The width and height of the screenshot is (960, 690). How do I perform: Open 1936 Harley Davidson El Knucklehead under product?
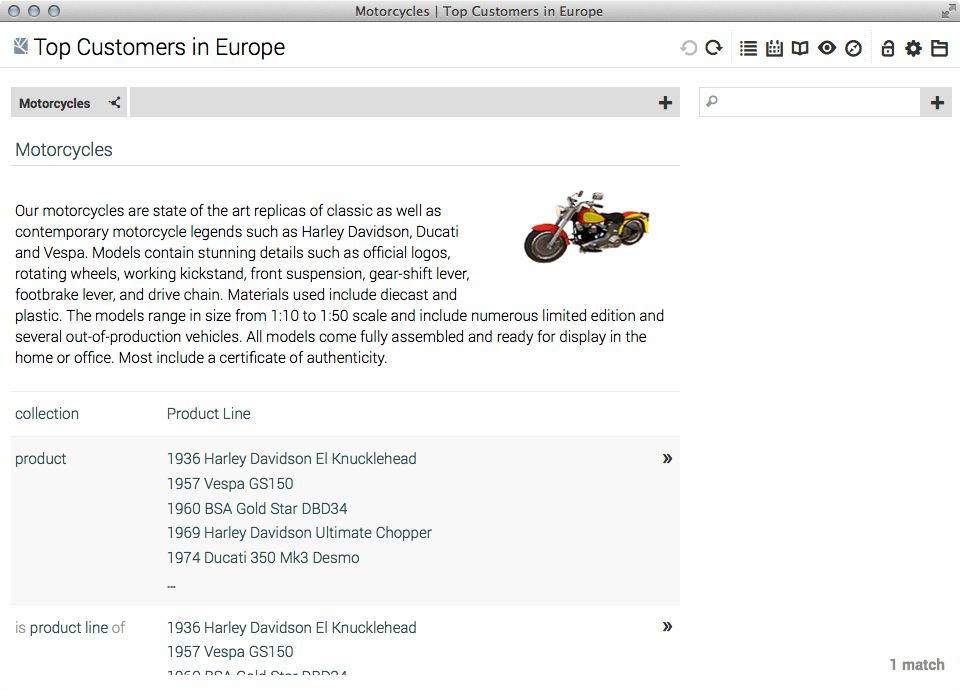(291, 459)
